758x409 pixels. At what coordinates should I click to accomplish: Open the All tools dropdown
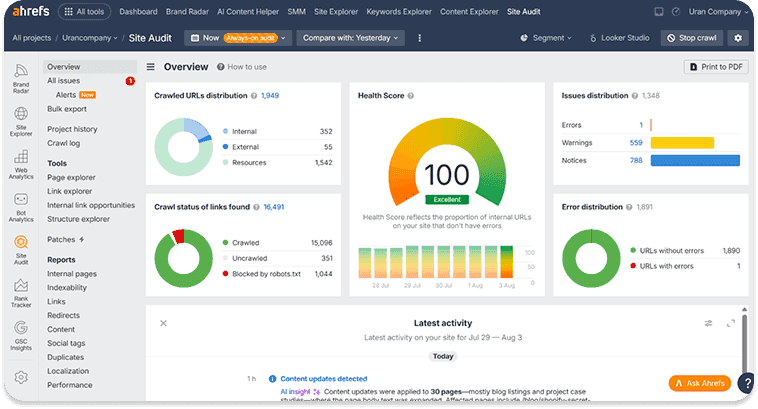tap(84, 12)
